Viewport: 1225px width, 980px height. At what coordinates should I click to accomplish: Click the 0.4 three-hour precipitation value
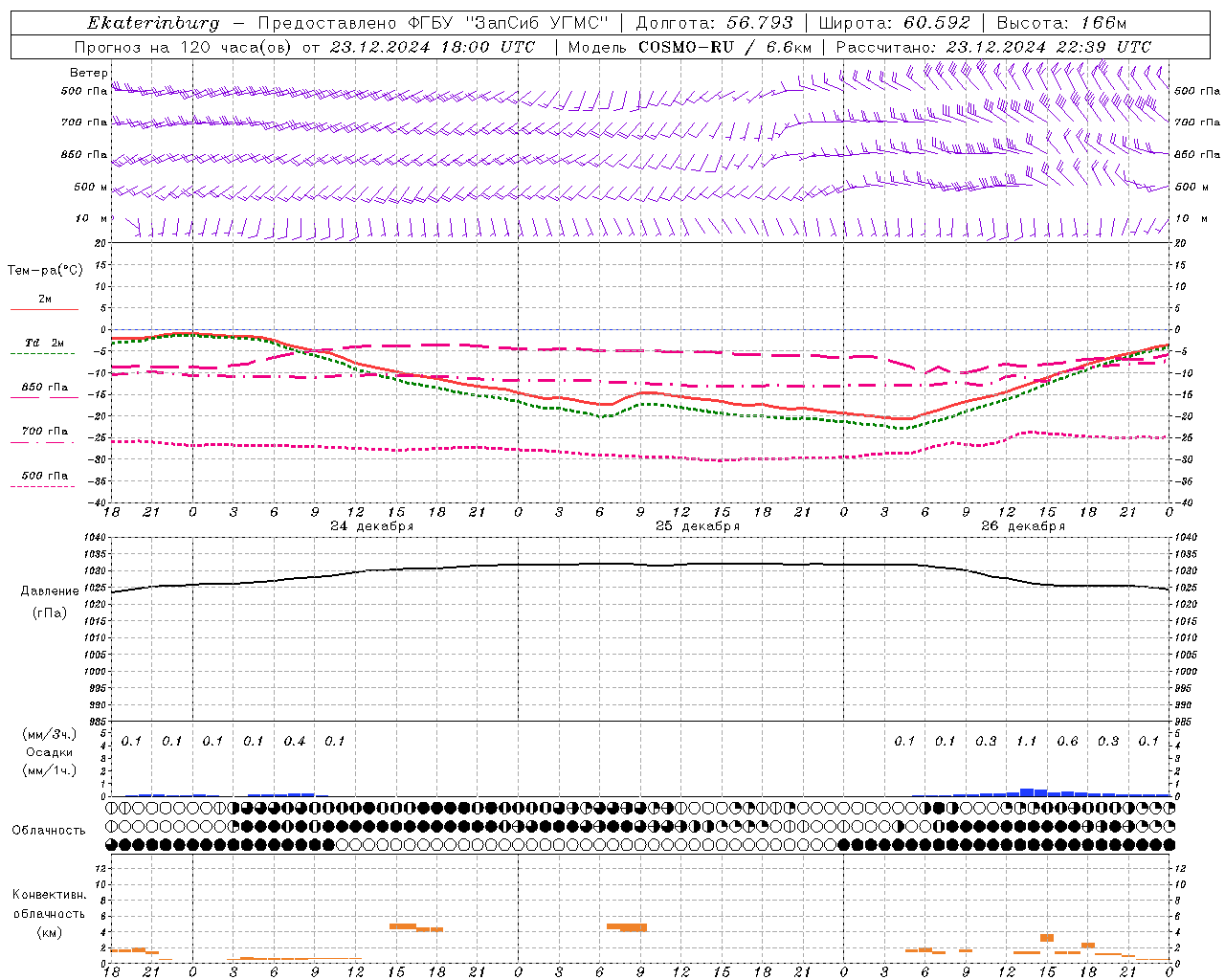[x=294, y=742]
